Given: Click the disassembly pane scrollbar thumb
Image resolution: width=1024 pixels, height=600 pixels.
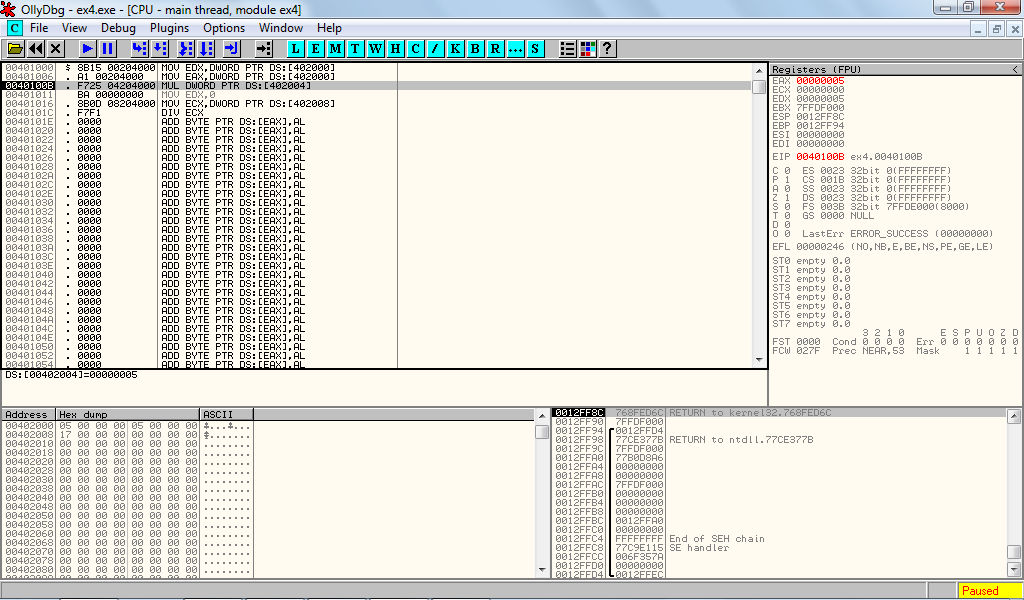Looking at the screenshot, I should point(760,87).
